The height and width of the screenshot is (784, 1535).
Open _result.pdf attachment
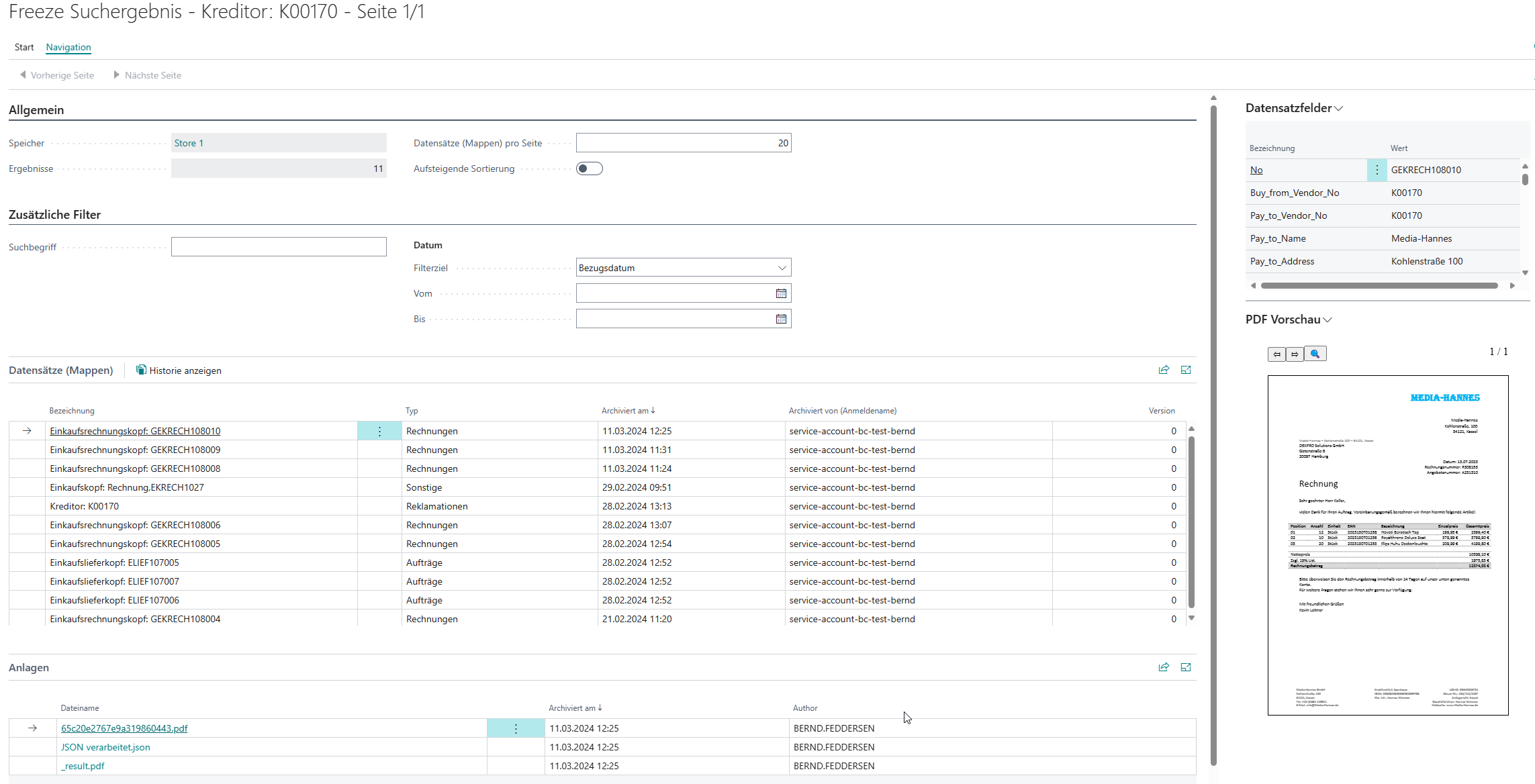click(83, 766)
